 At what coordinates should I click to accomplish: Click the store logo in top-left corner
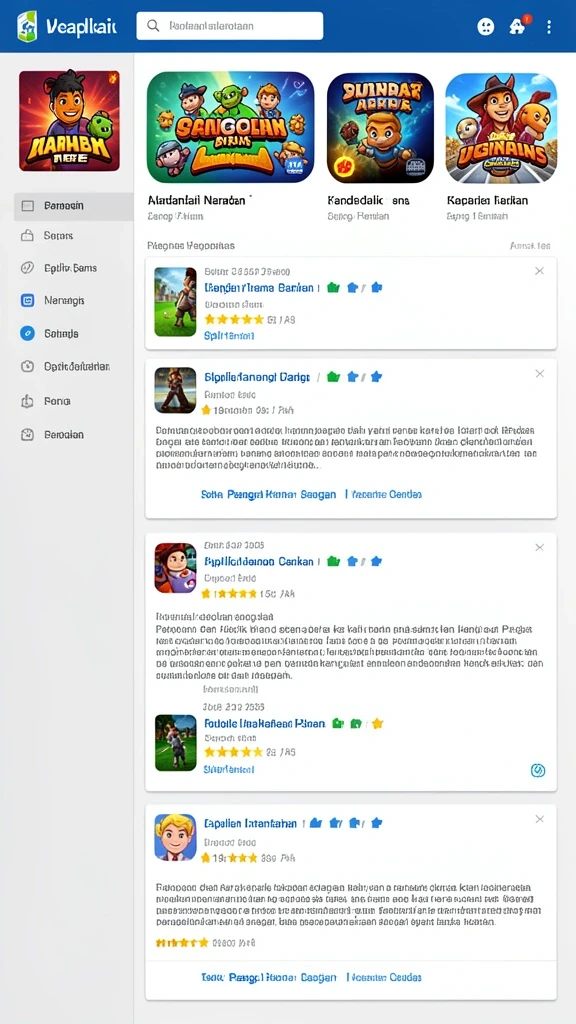pyautogui.click(x=27, y=26)
